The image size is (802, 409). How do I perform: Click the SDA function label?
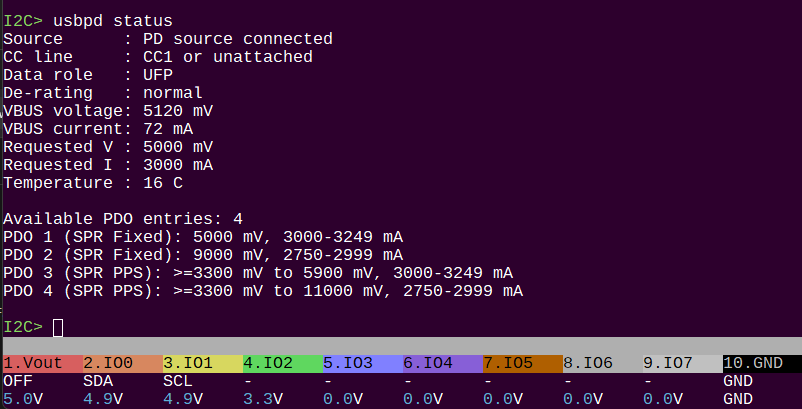(97, 381)
